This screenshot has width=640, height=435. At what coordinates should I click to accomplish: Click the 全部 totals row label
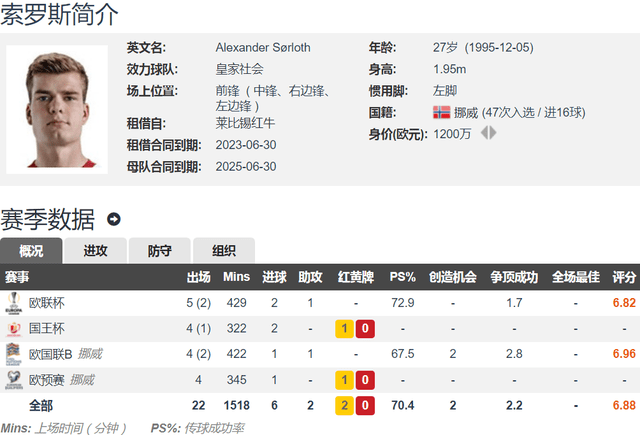pos(41,406)
